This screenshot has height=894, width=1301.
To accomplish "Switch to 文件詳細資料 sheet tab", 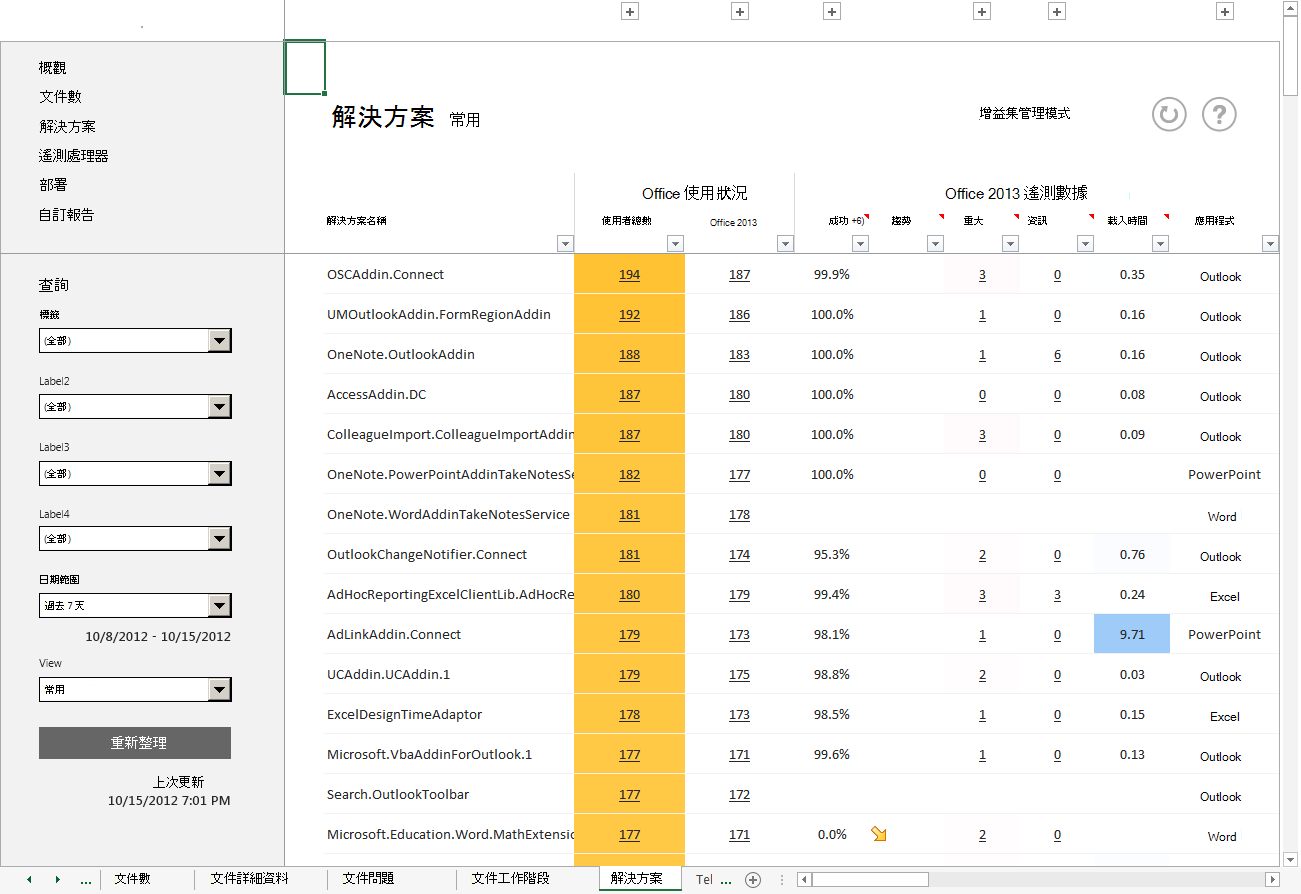I will click(x=250, y=879).
